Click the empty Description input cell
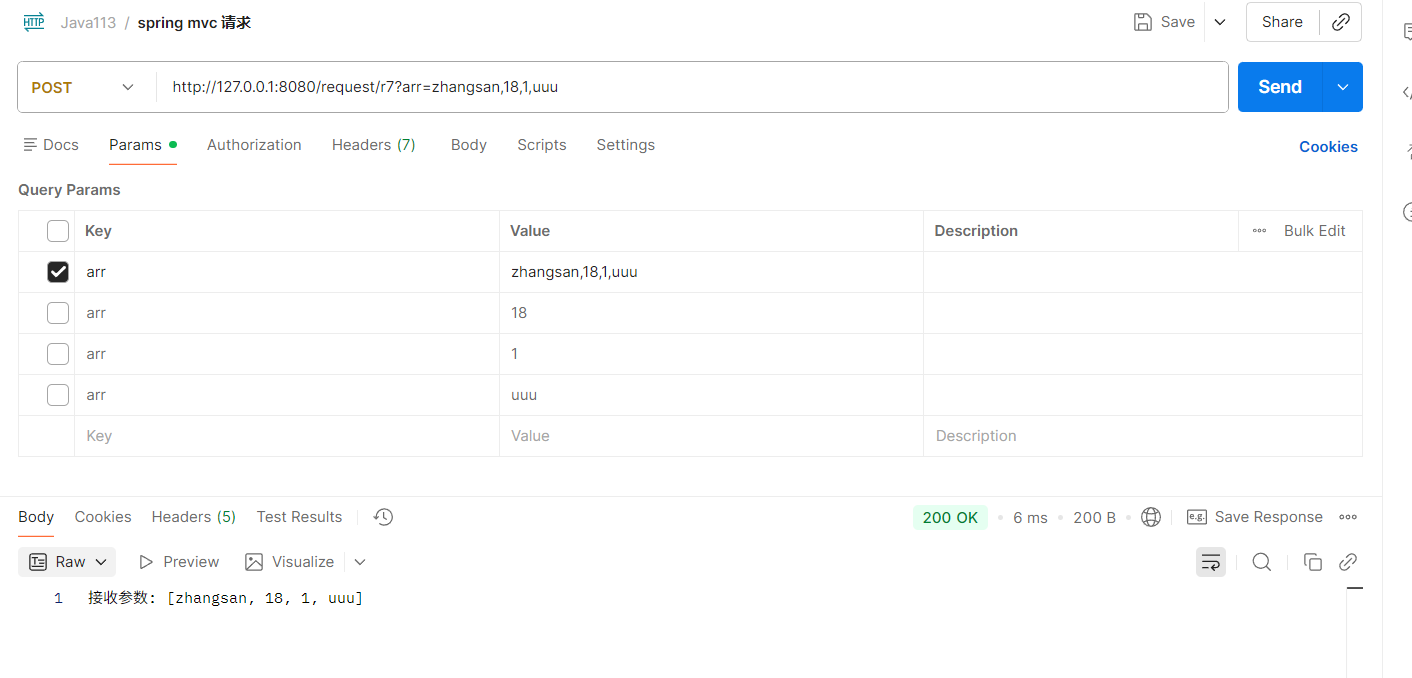Image resolution: width=1412 pixels, height=678 pixels. [x=1143, y=436]
